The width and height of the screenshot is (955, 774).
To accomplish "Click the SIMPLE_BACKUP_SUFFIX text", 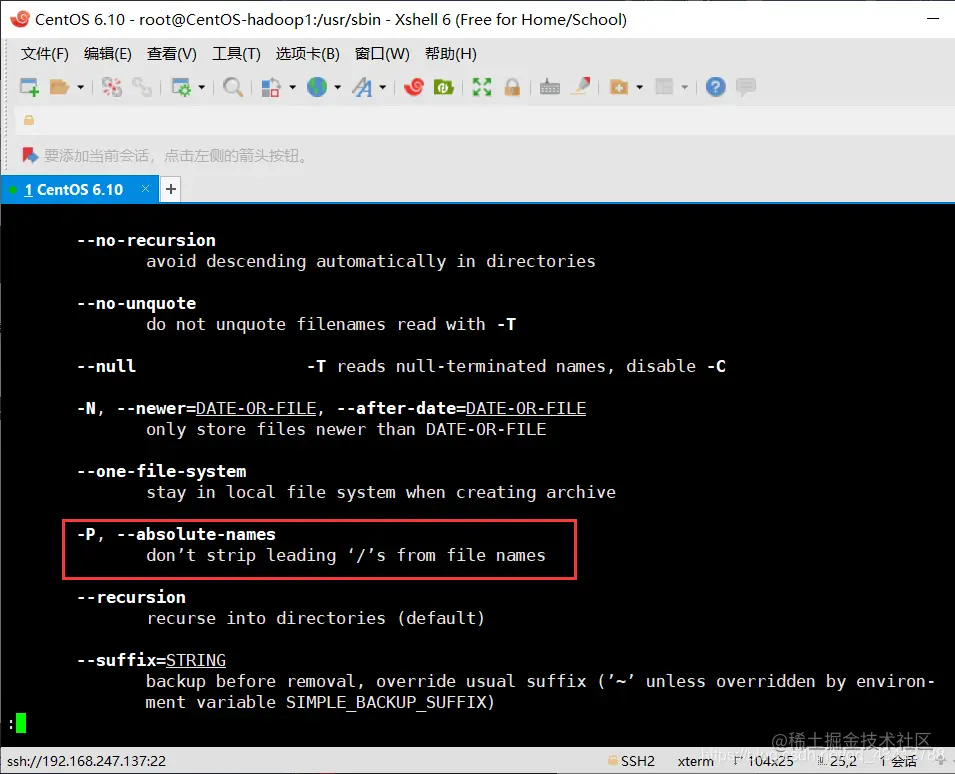I will [386, 703].
